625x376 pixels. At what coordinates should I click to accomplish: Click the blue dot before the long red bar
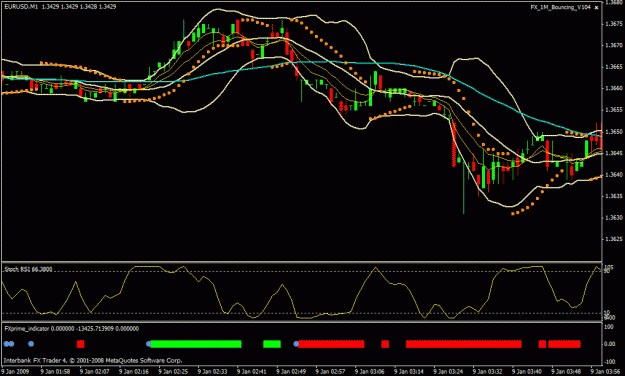click(296, 344)
